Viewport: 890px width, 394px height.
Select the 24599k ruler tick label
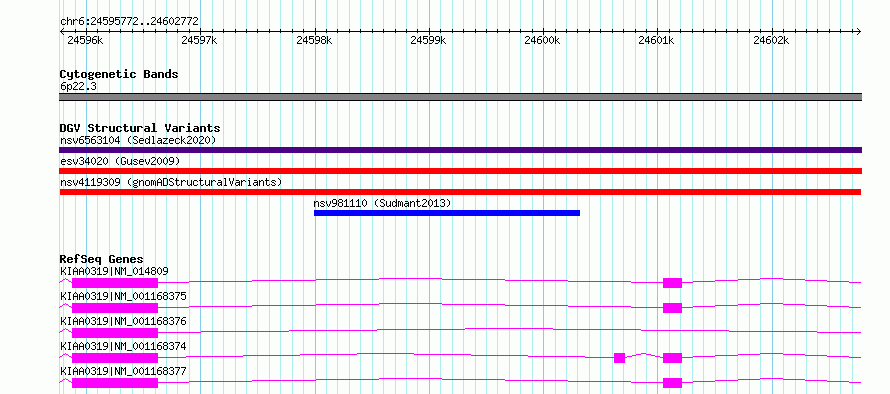[428, 40]
